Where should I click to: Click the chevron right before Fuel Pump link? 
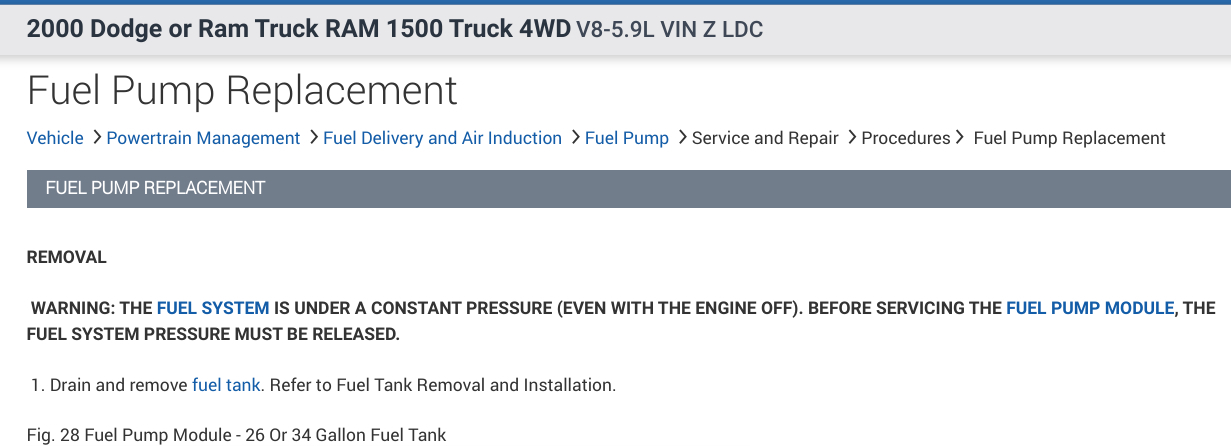coord(576,137)
